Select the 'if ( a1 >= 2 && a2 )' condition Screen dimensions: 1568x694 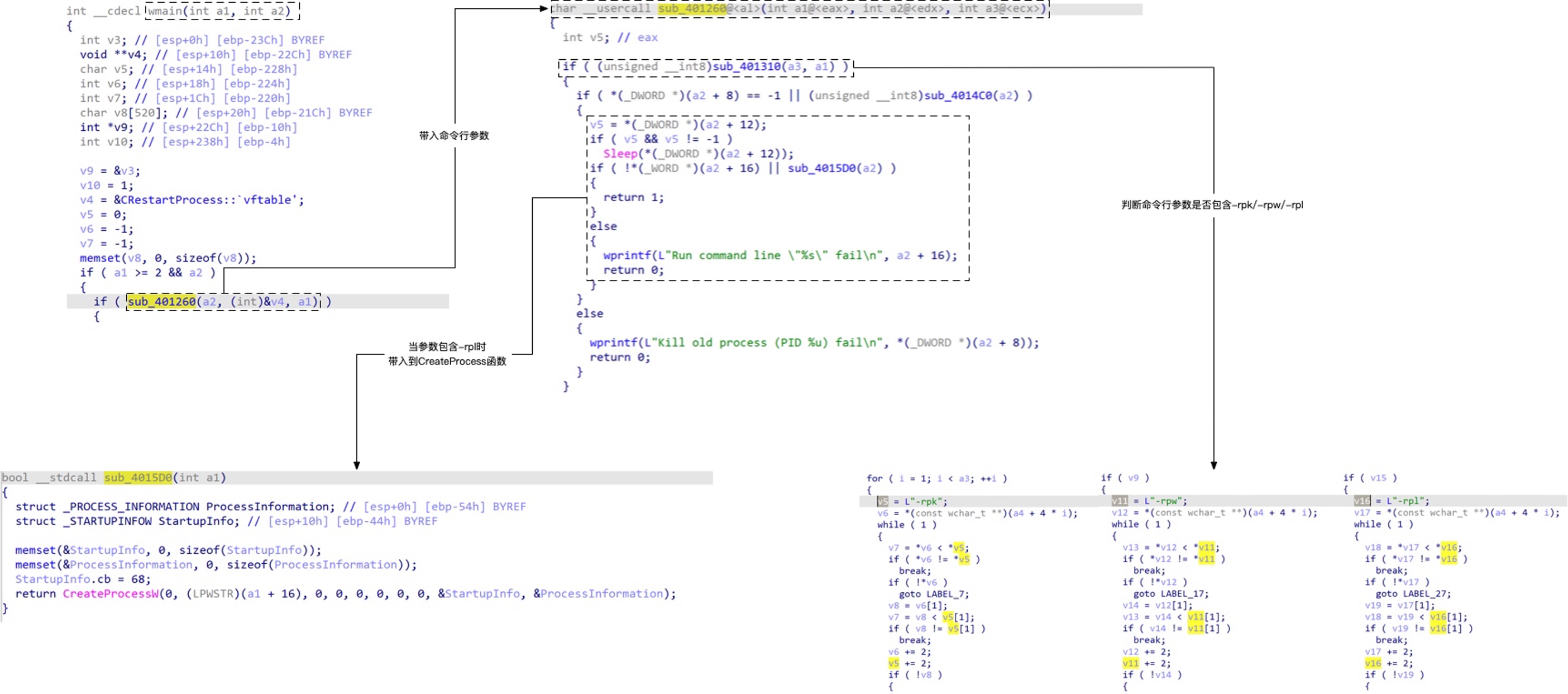[148, 272]
